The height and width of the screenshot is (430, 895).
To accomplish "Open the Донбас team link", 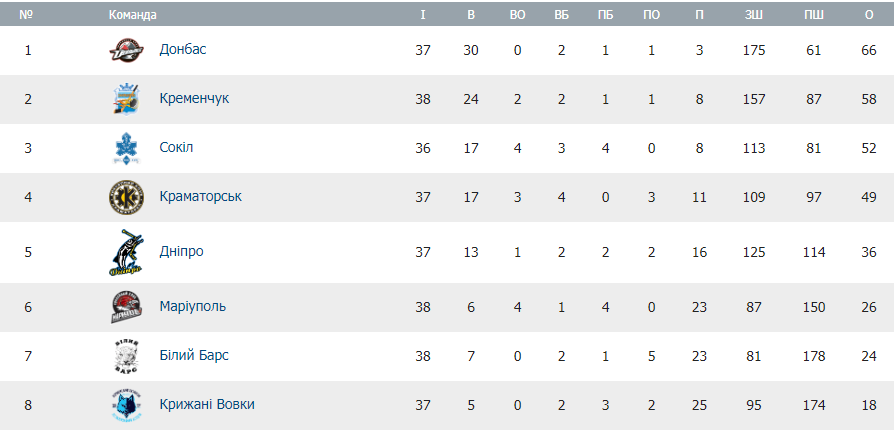I will tap(183, 49).
